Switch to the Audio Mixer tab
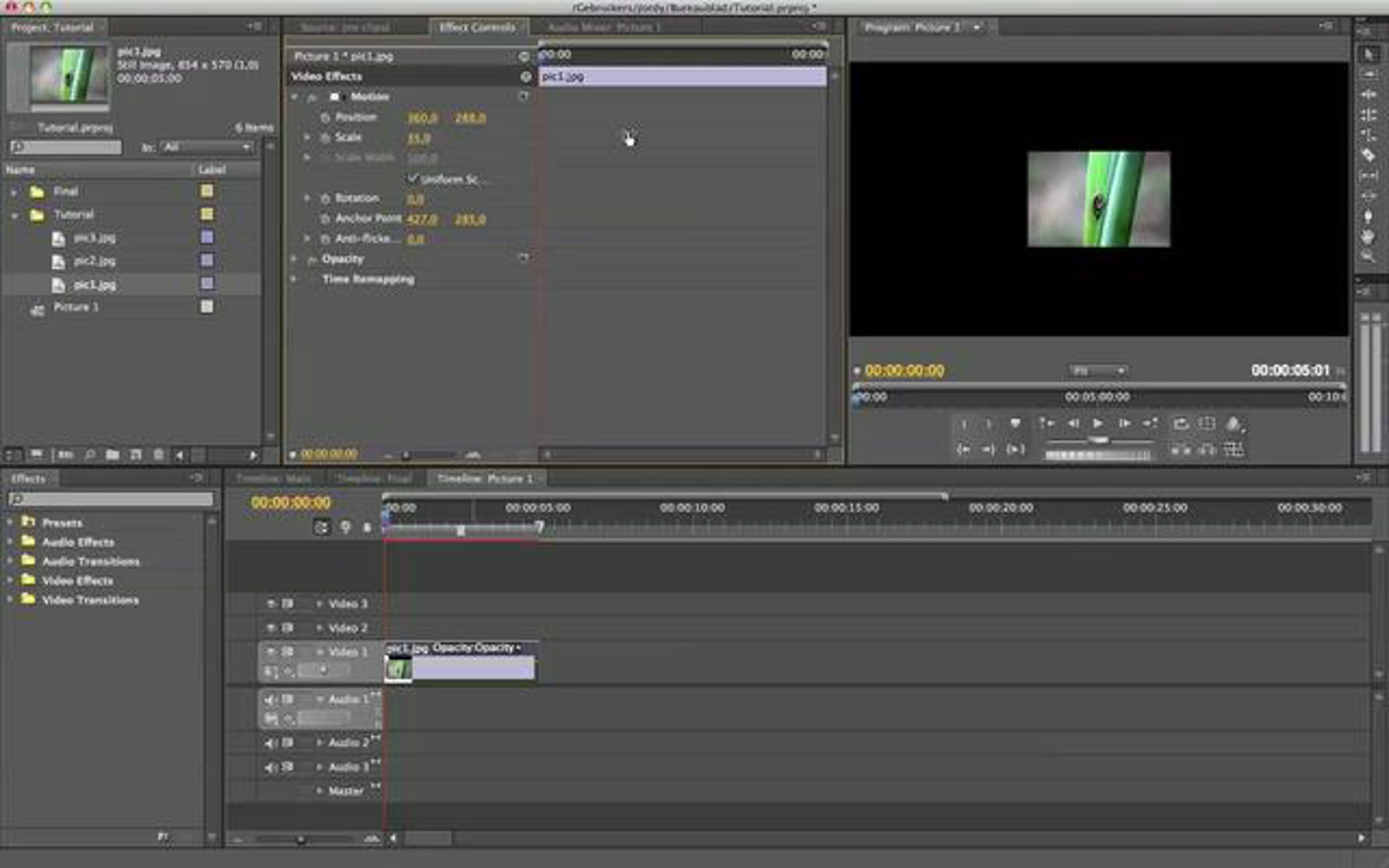1389x868 pixels. pos(603,27)
